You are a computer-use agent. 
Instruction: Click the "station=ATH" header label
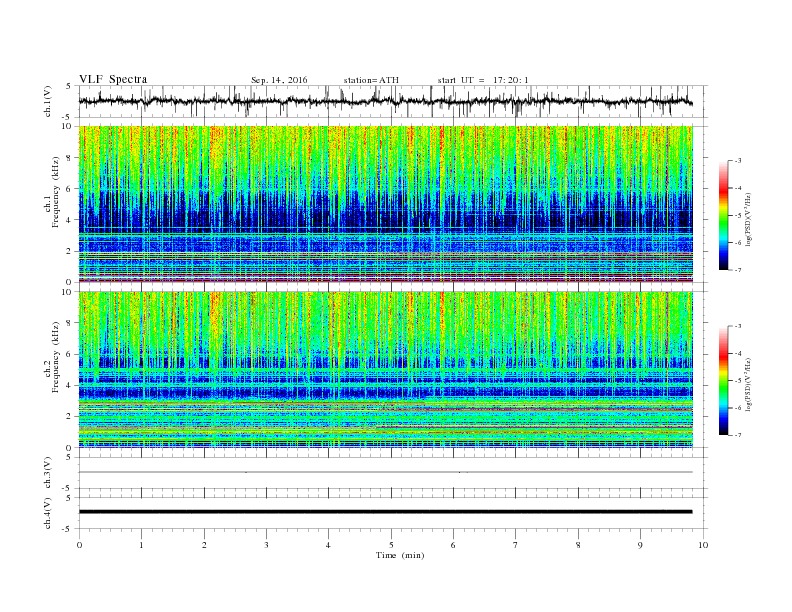coord(371,80)
